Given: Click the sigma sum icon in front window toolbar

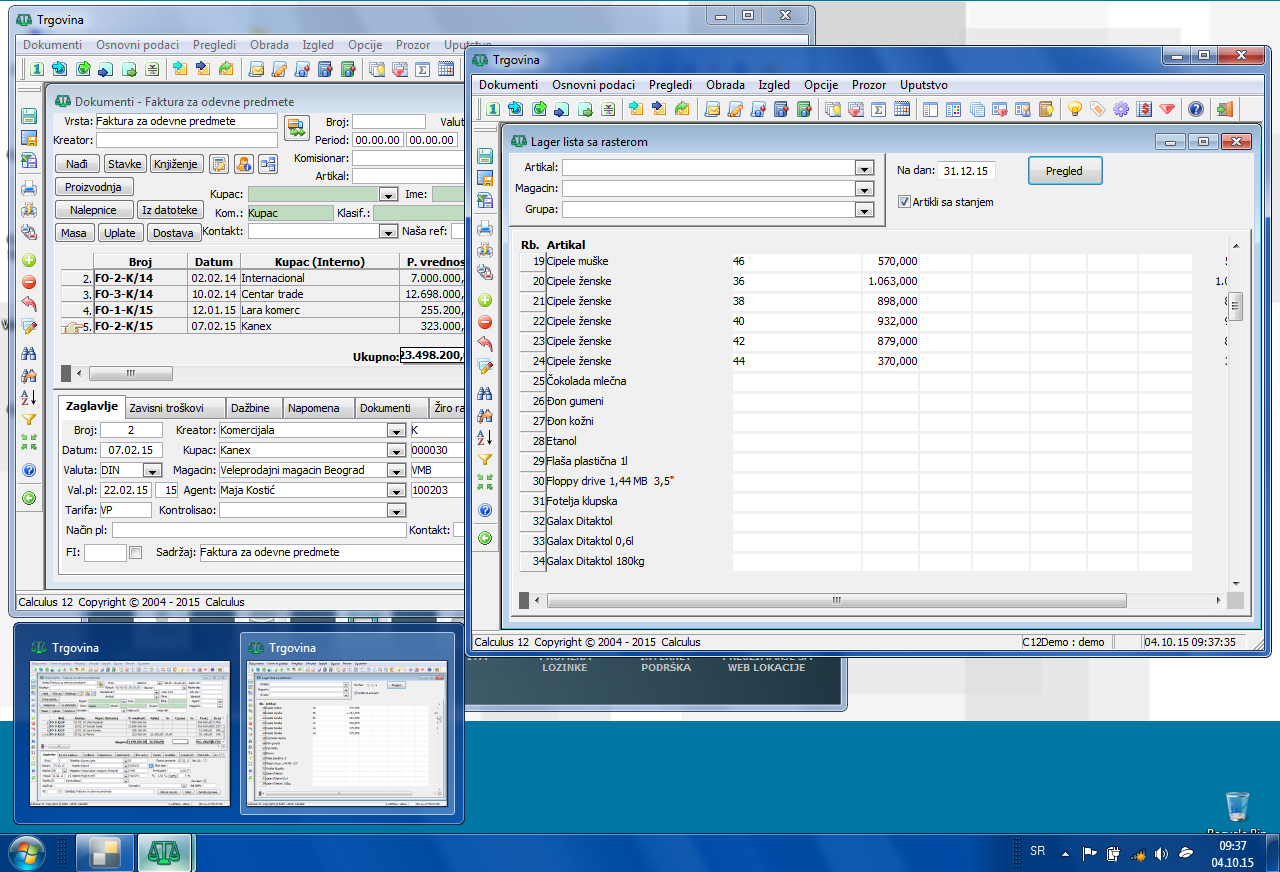Looking at the screenshot, I should point(879,110).
